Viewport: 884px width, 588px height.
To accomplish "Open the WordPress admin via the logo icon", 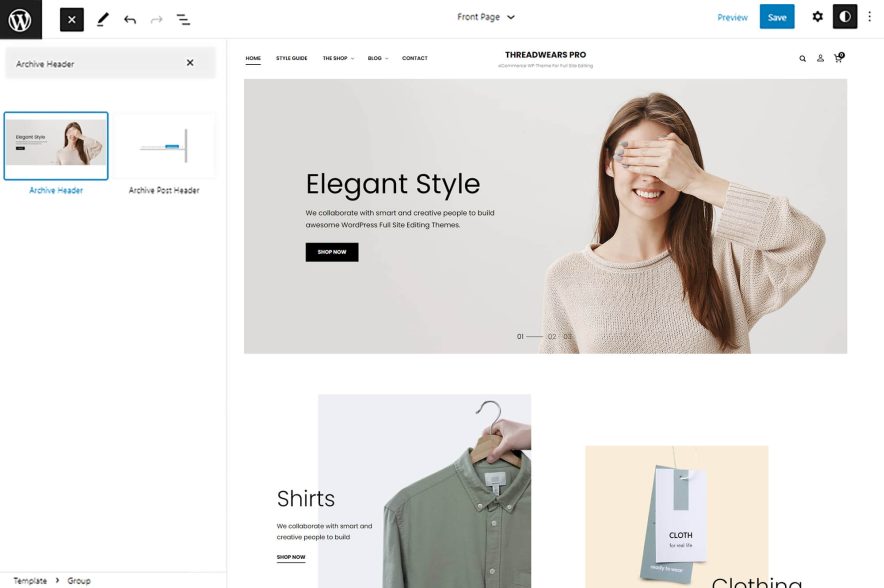I will pyautogui.click(x=18, y=18).
